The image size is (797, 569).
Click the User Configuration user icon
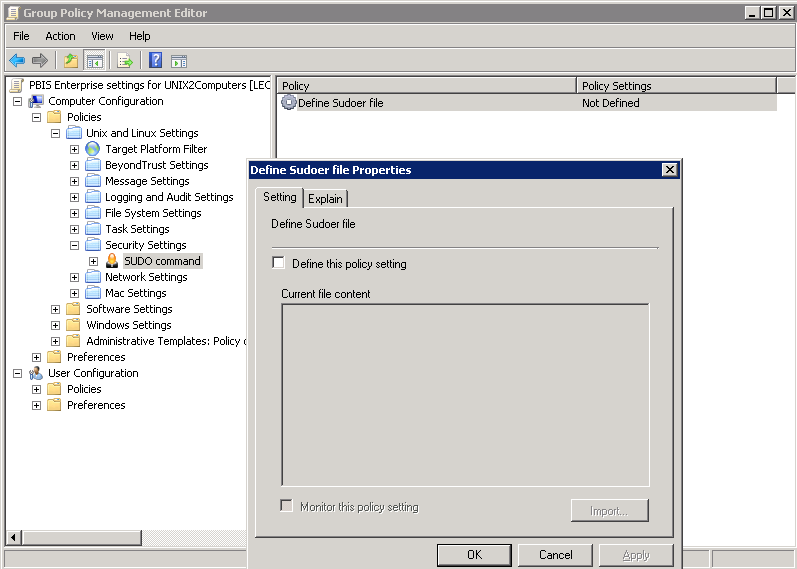tap(36, 373)
